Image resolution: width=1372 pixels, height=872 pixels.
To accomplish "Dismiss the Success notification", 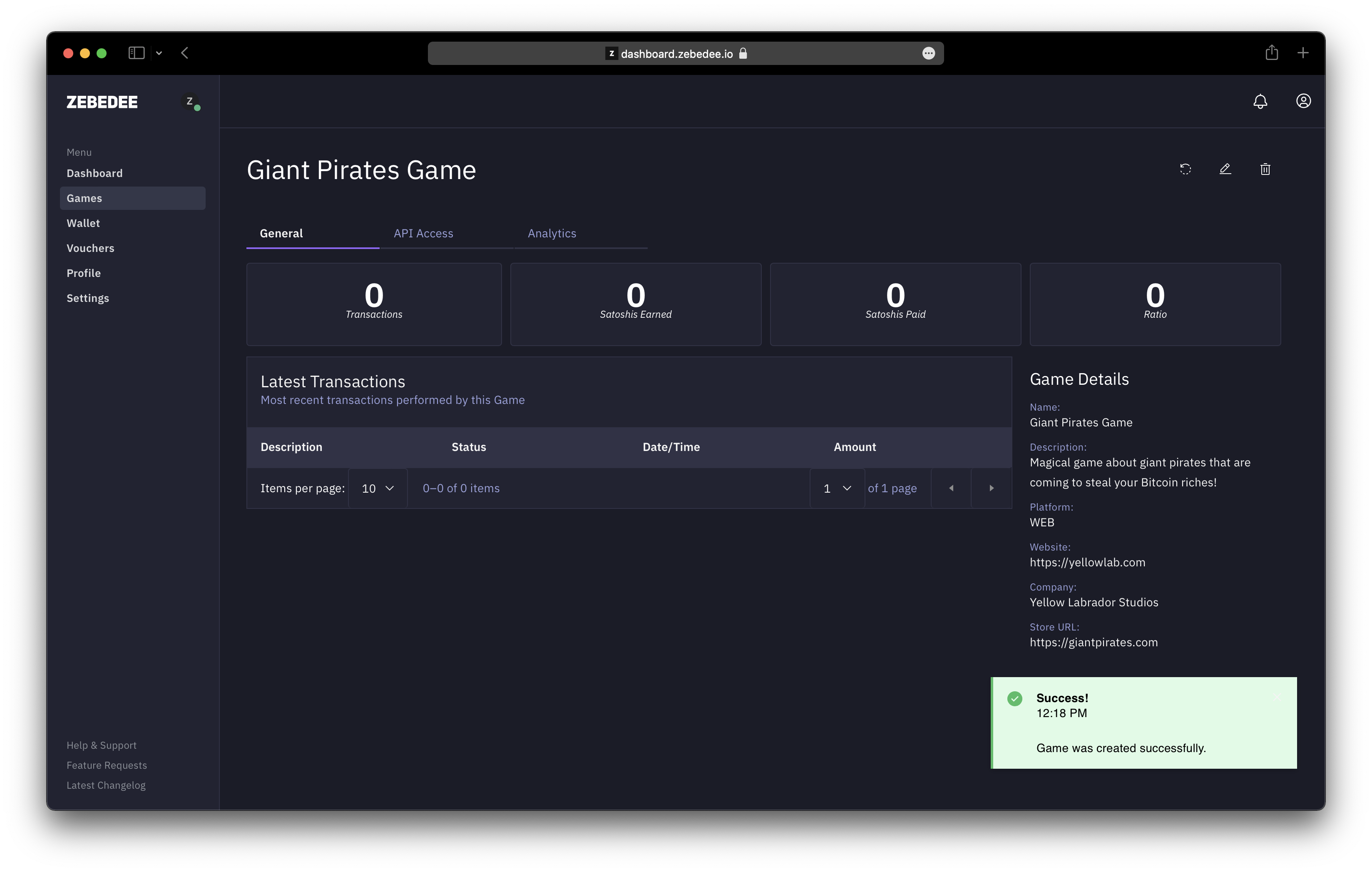I will [1278, 698].
